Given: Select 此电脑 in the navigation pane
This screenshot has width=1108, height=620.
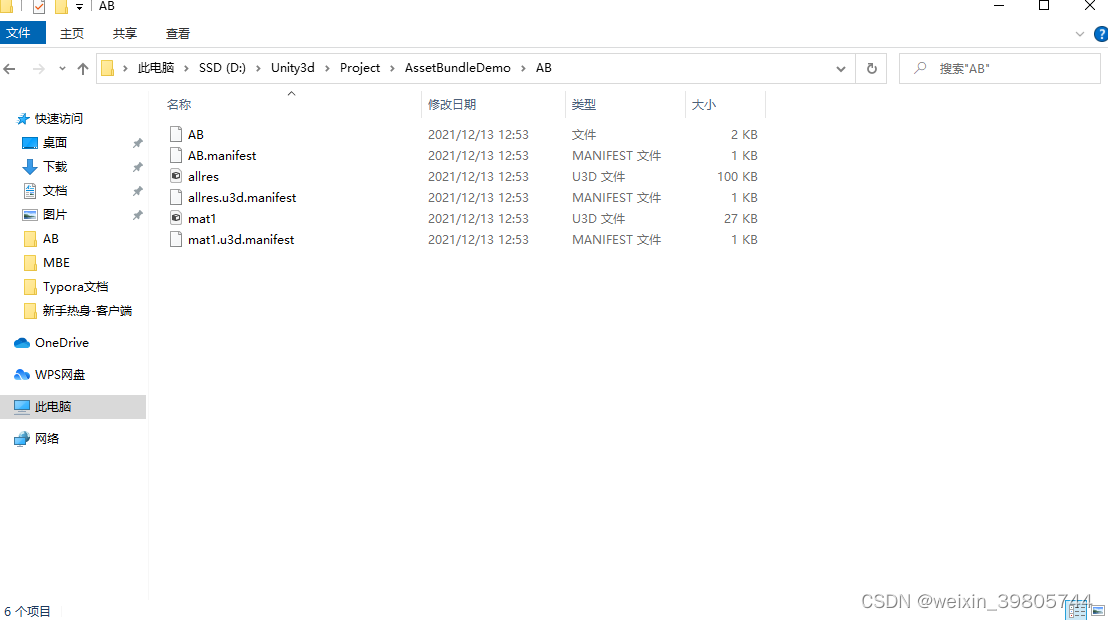Looking at the screenshot, I should (x=73, y=406).
